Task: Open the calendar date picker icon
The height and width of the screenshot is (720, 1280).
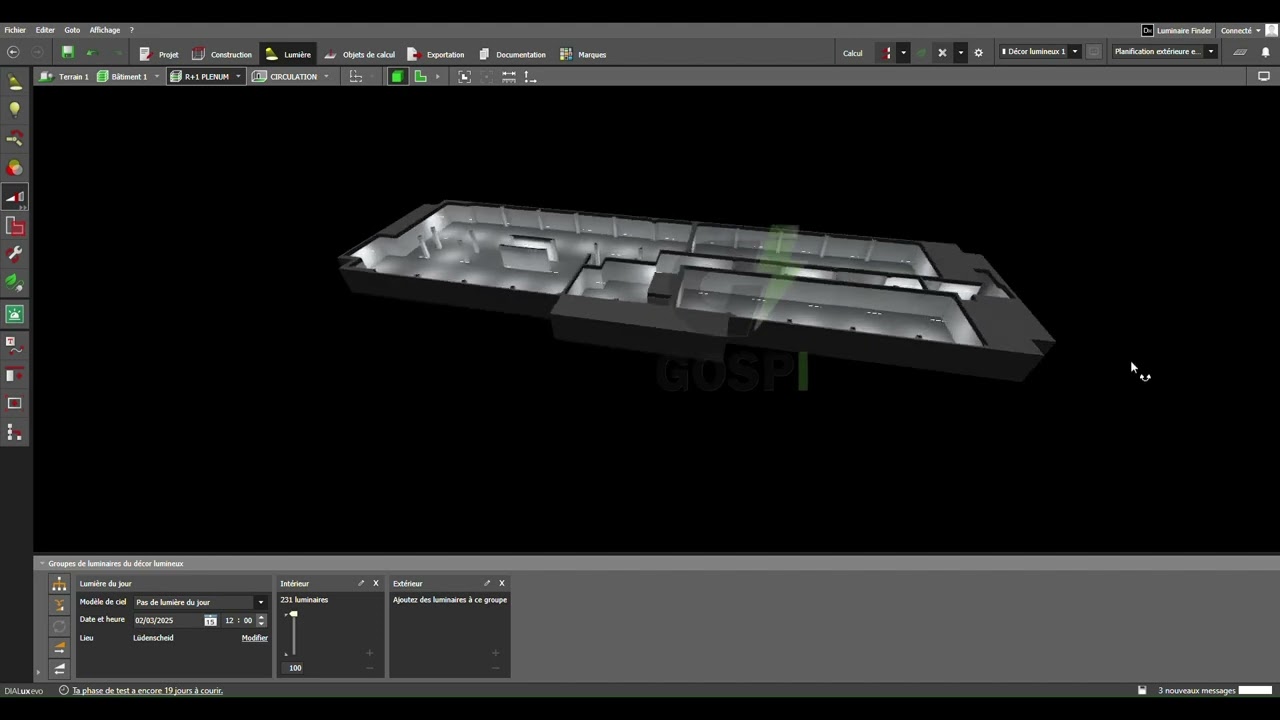Action: pos(210,620)
